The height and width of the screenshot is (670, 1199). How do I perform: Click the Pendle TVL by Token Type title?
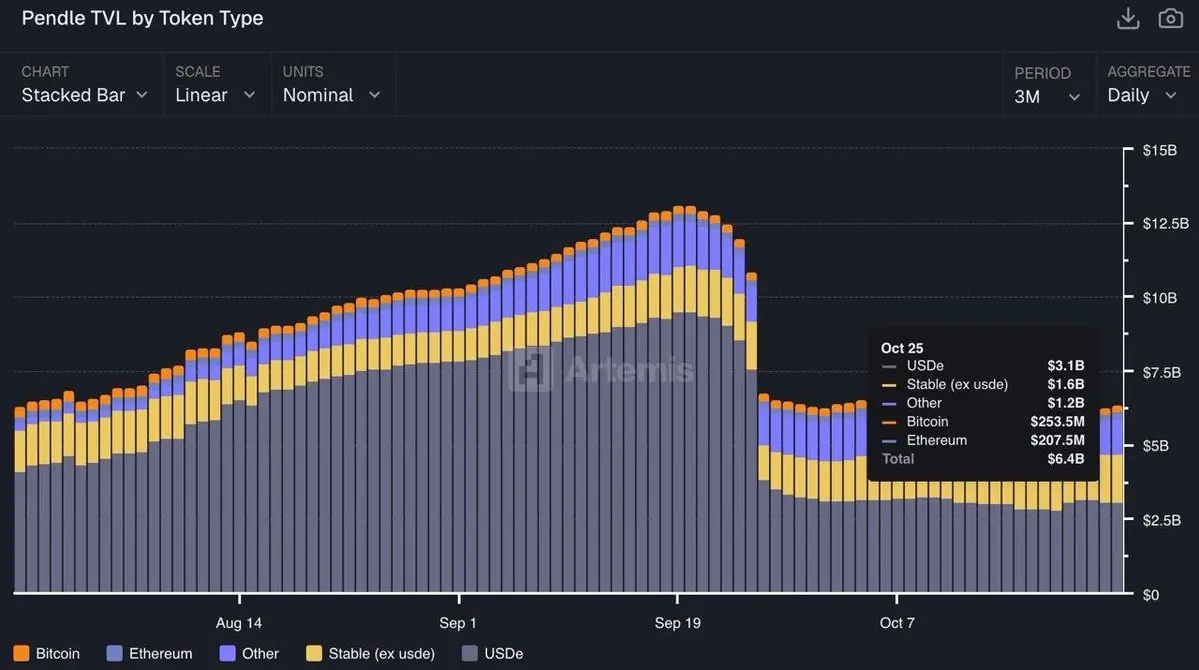(142, 18)
